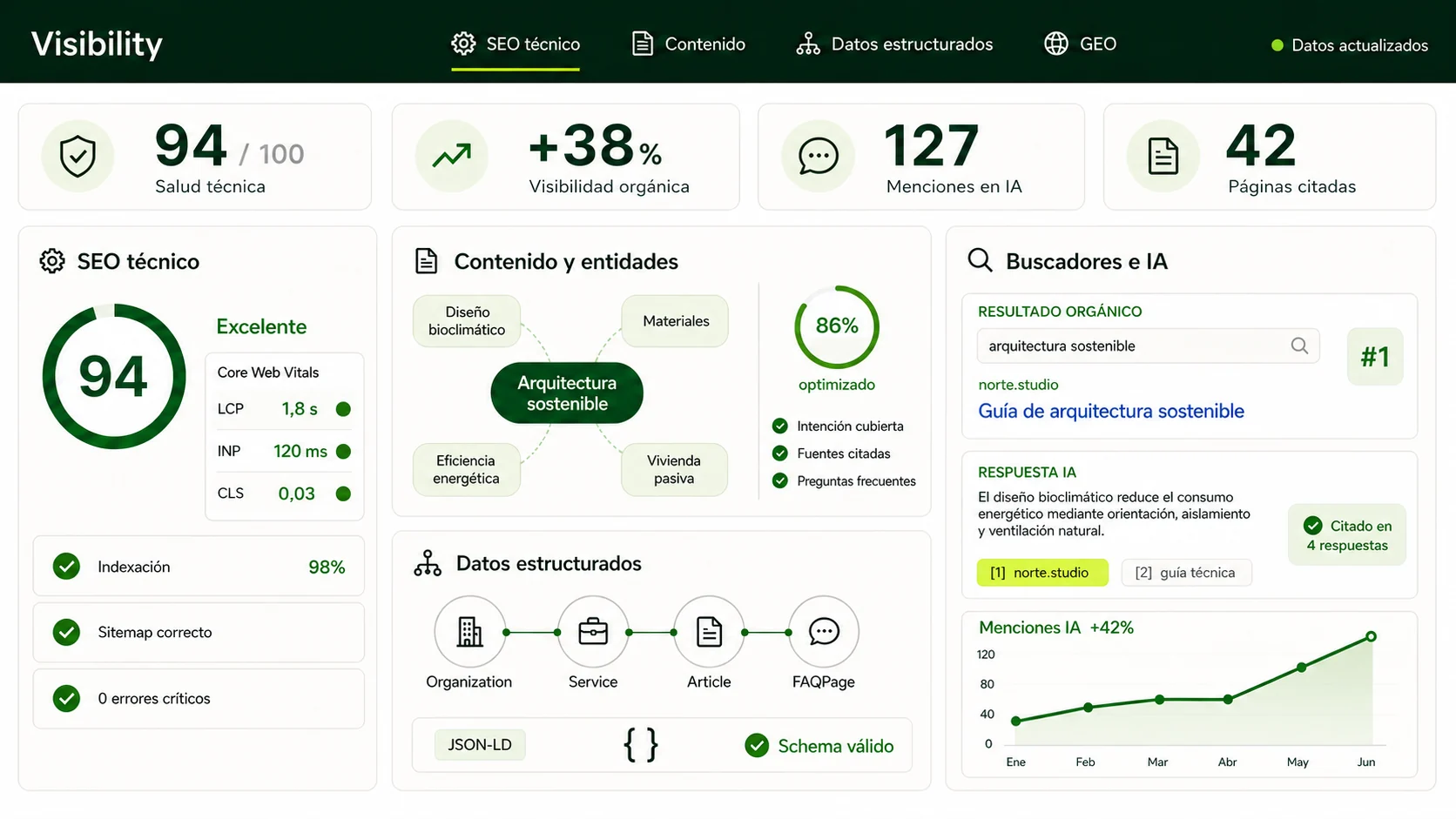Switch to the Contenido tab
1456x819 pixels.
688,44
